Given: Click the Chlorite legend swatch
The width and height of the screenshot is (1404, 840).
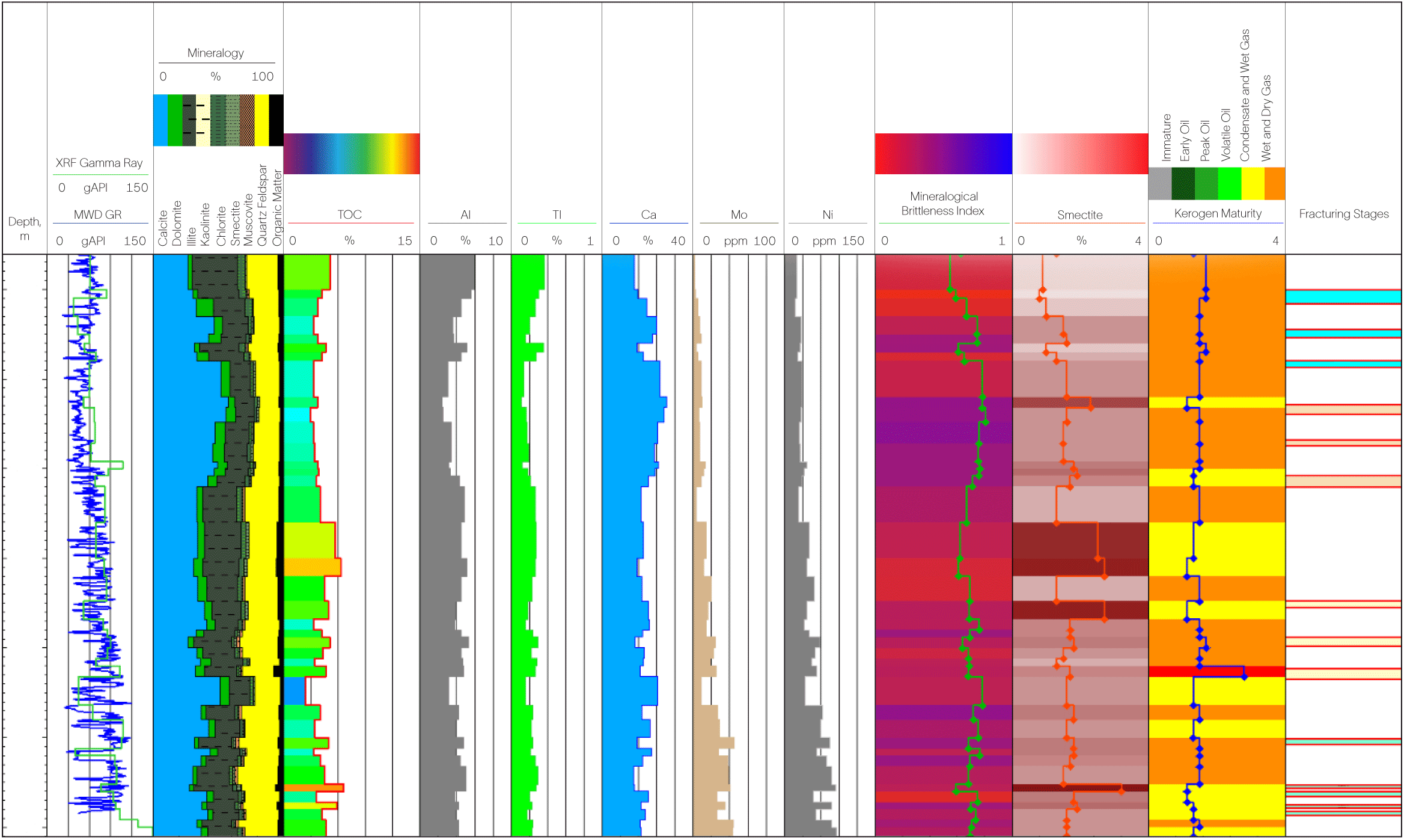Looking at the screenshot, I should pos(216,120).
